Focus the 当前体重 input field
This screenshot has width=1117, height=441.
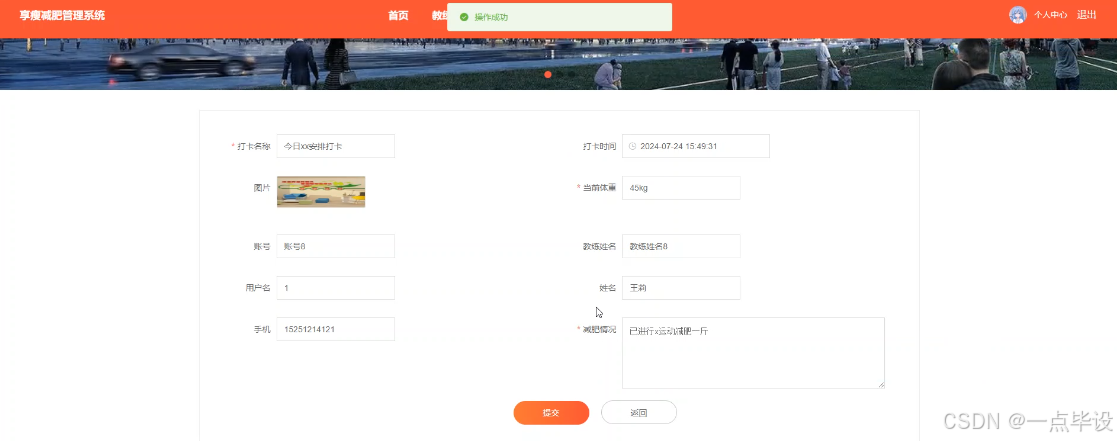[681, 188]
